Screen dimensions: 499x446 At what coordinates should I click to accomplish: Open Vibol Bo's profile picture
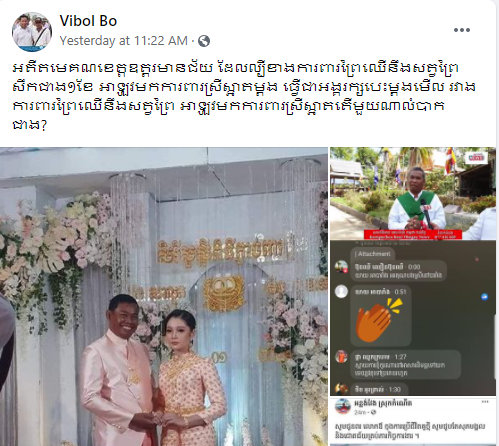(32, 32)
